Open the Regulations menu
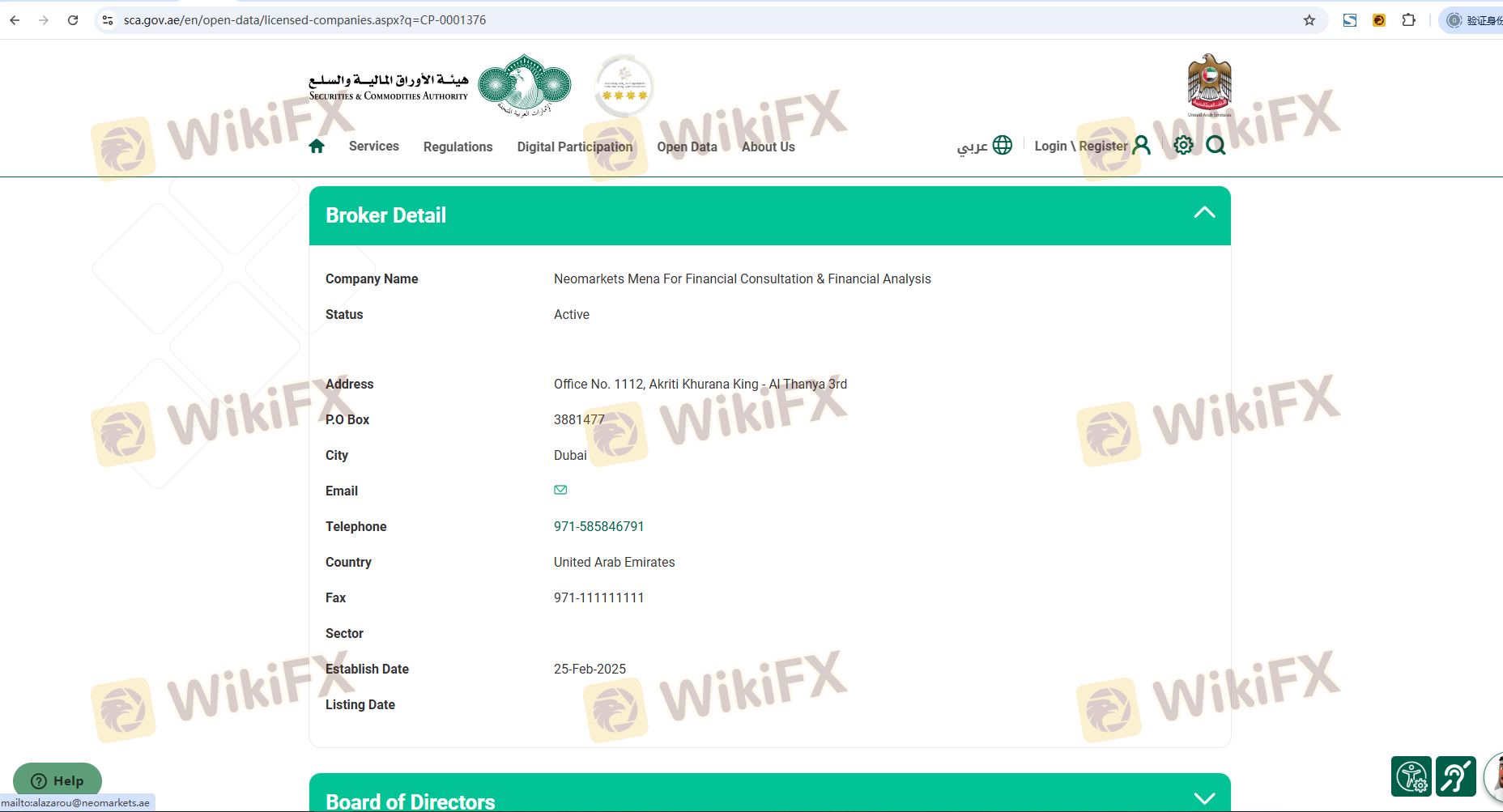Image resolution: width=1503 pixels, height=812 pixels. pyautogui.click(x=458, y=147)
